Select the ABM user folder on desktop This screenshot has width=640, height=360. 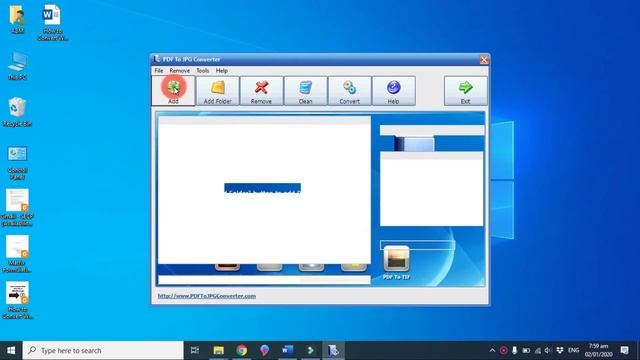pos(17,19)
